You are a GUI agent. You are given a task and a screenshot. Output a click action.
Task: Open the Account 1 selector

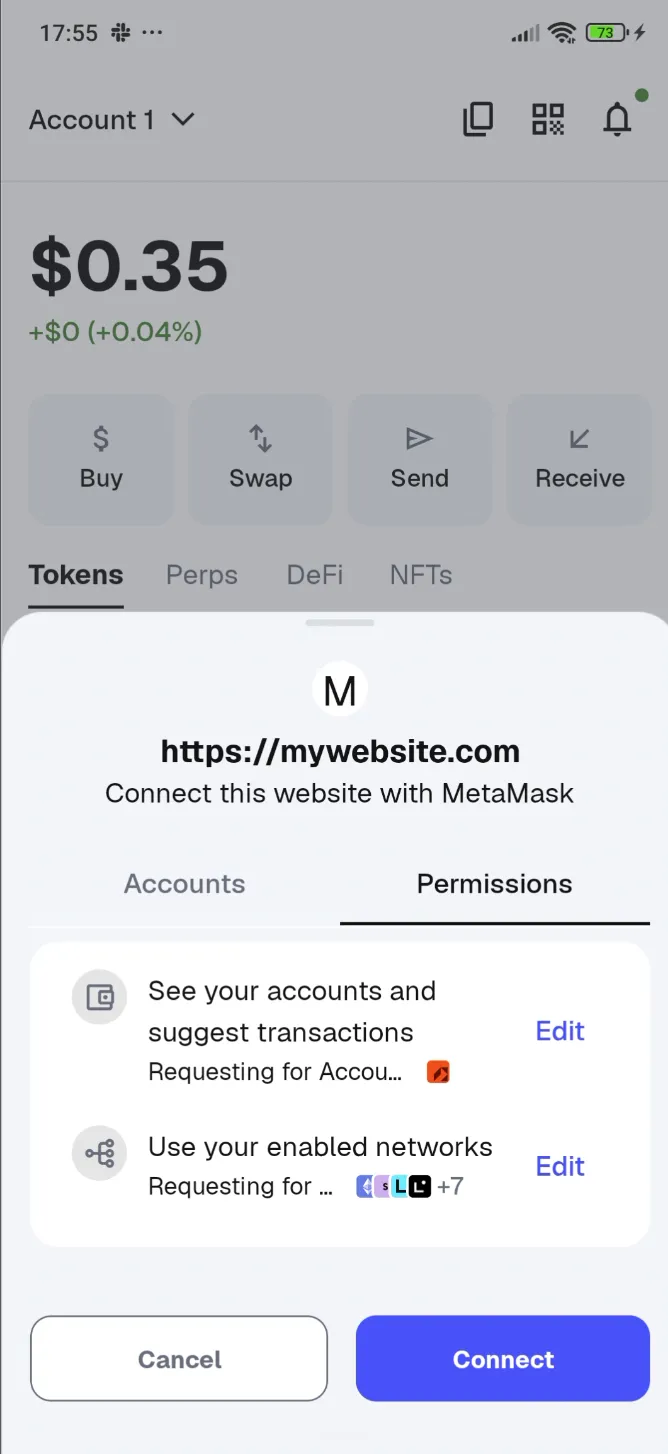point(110,119)
